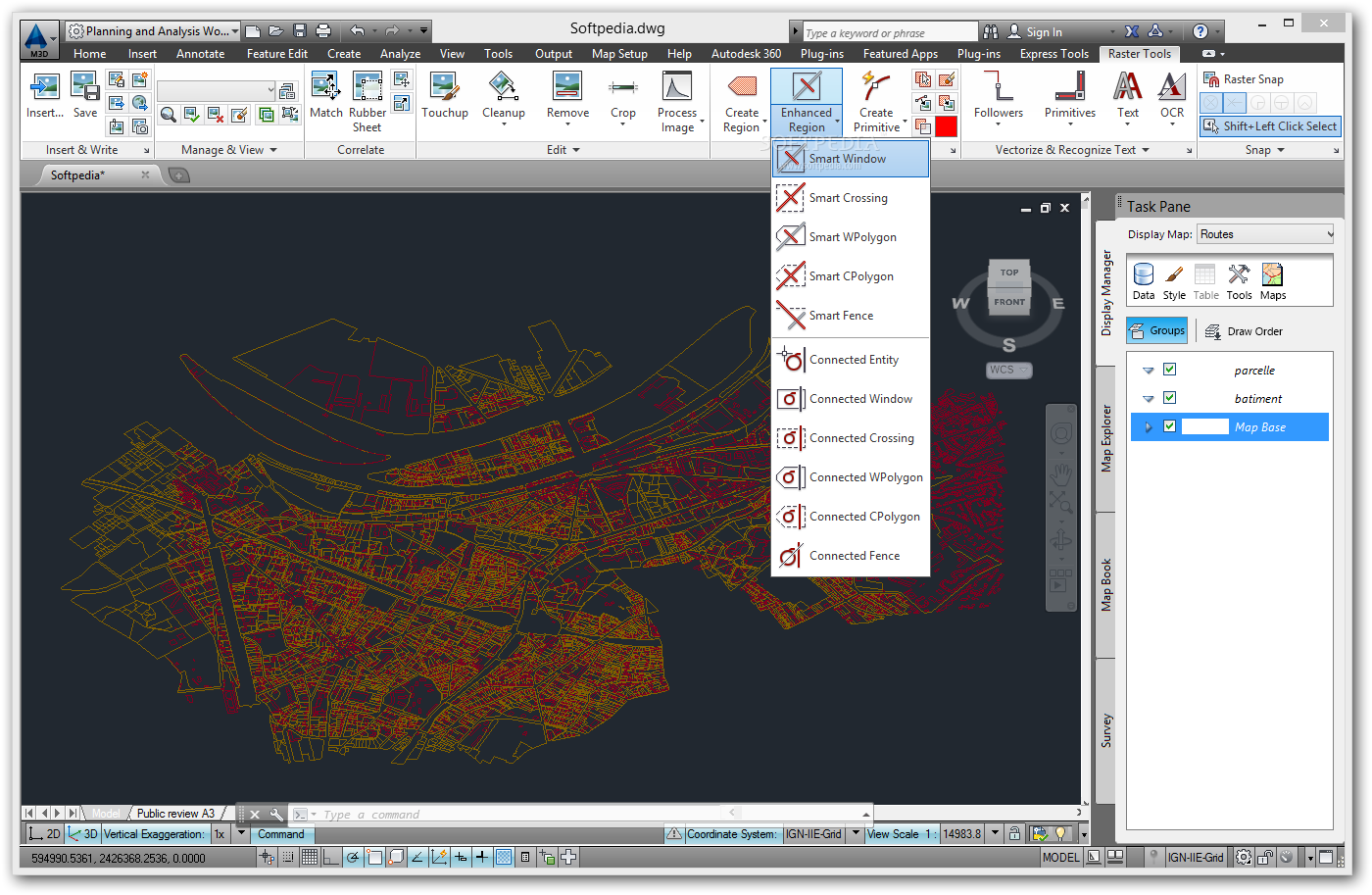This screenshot has height=895, width=1372.
Task: Open the Coordinate System dropdown arrow
Action: [x=856, y=834]
